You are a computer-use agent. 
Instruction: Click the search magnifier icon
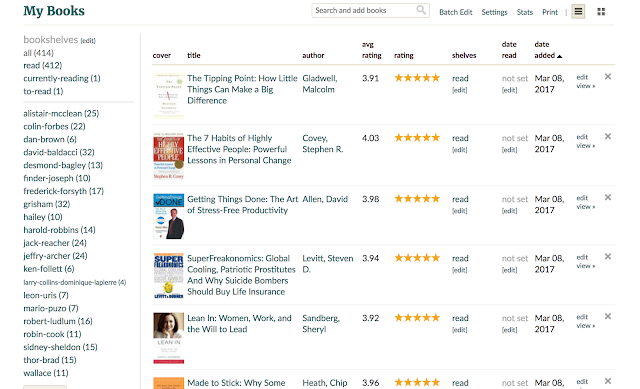pyautogui.click(x=421, y=10)
